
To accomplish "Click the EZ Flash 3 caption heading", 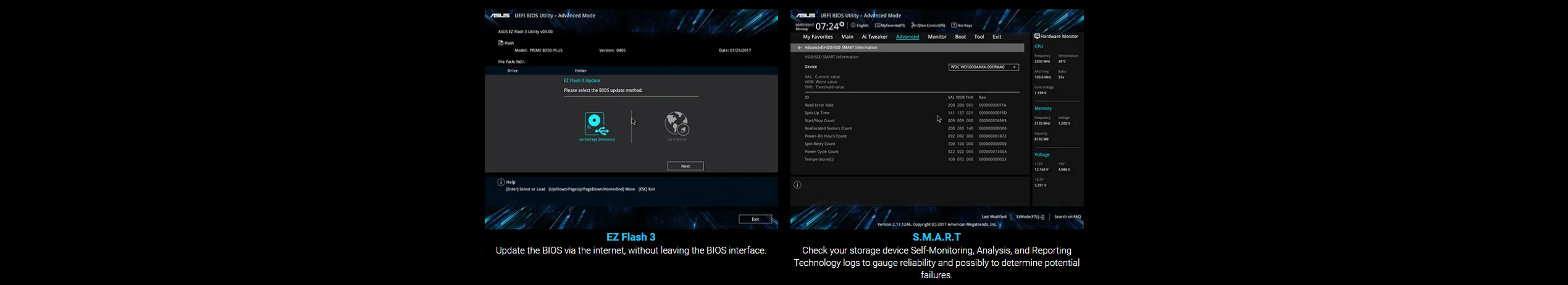I will tap(631, 237).
